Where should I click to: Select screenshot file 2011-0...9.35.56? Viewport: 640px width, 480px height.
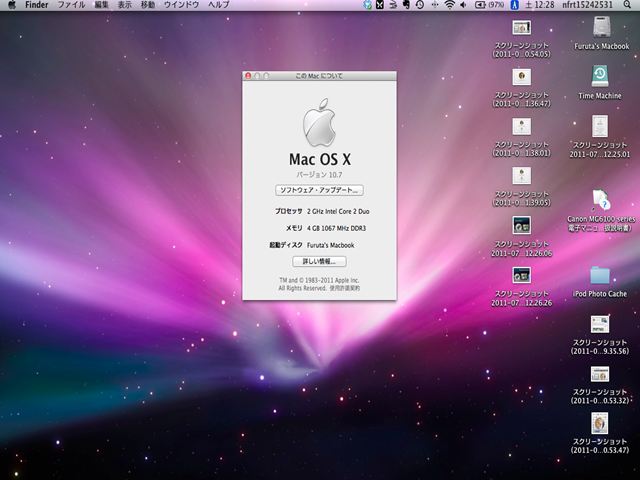(600, 324)
